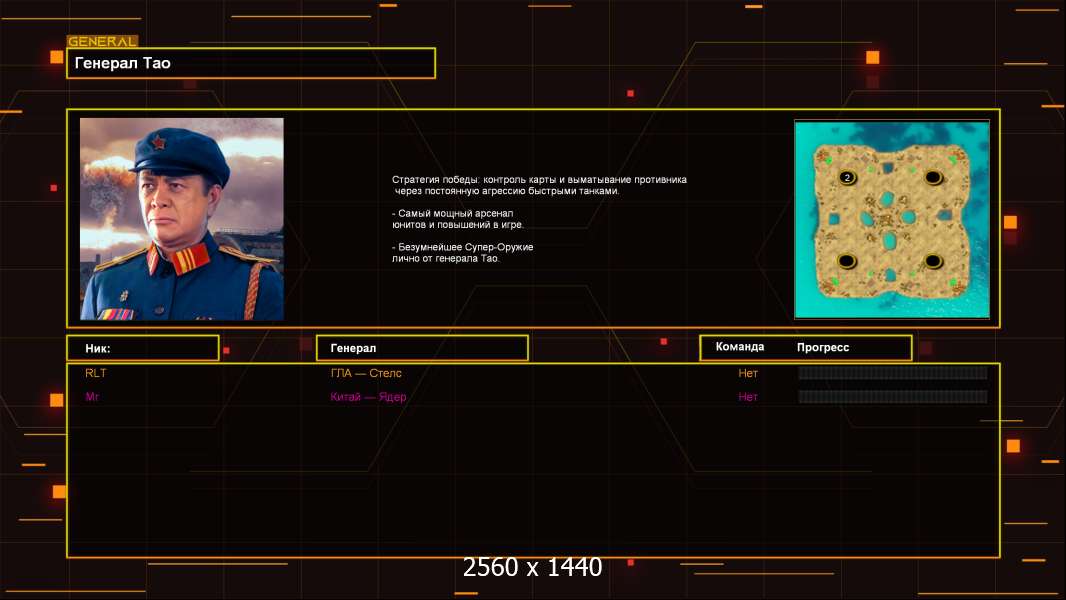
Task: Select the bottom-right start position on map
Action: coord(933,260)
